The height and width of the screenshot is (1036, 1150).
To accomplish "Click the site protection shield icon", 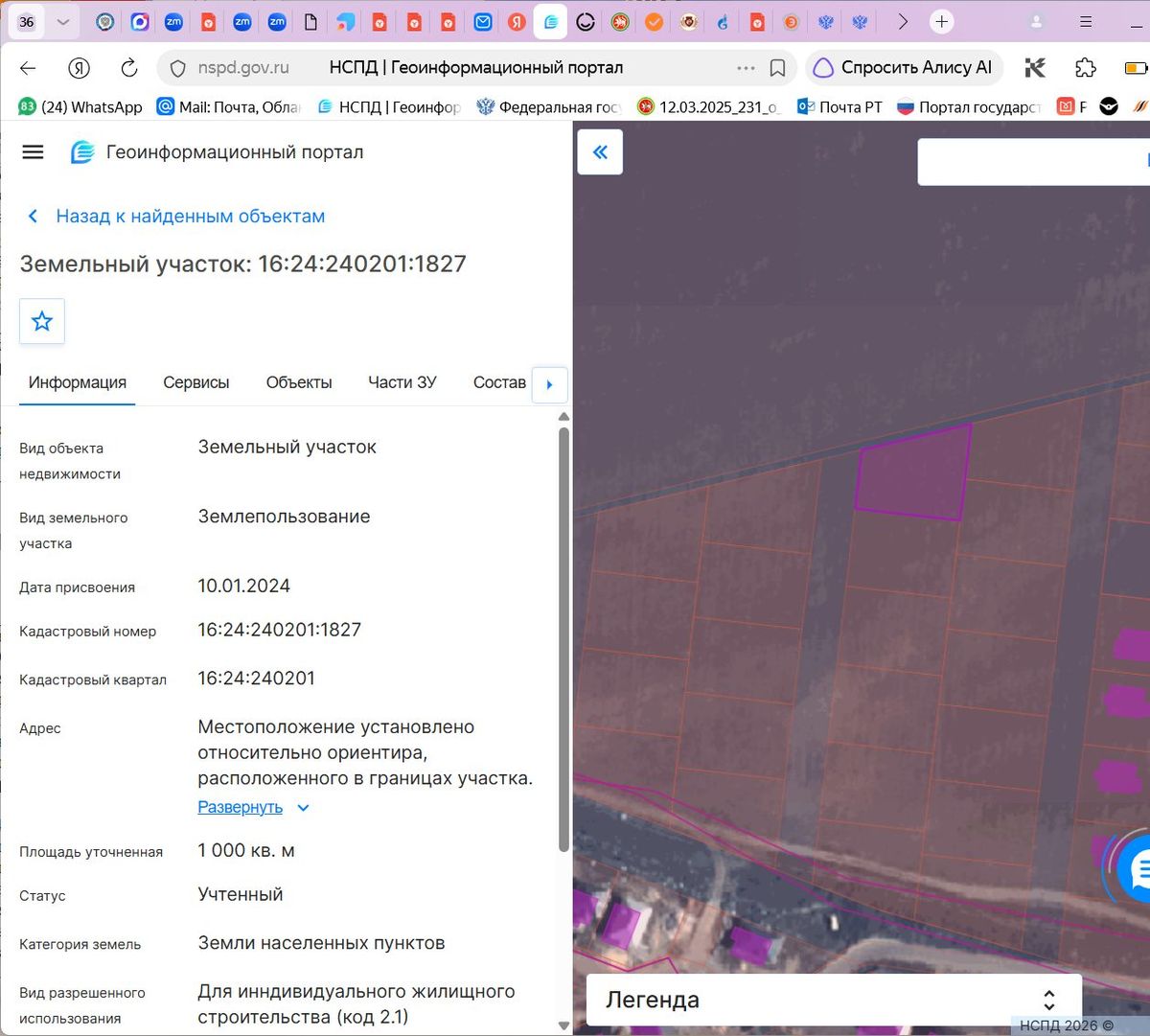I will [x=177, y=68].
